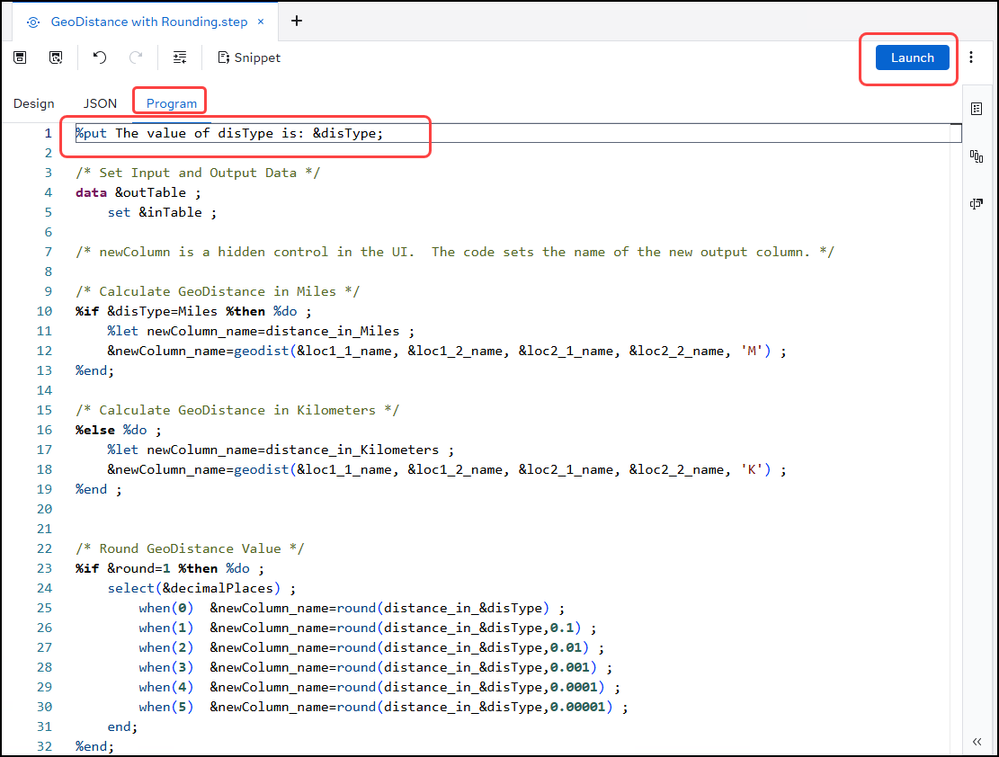
Task: Click the 'when(3)' line rounding to 0.001
Action: click(x=376, y=667)
